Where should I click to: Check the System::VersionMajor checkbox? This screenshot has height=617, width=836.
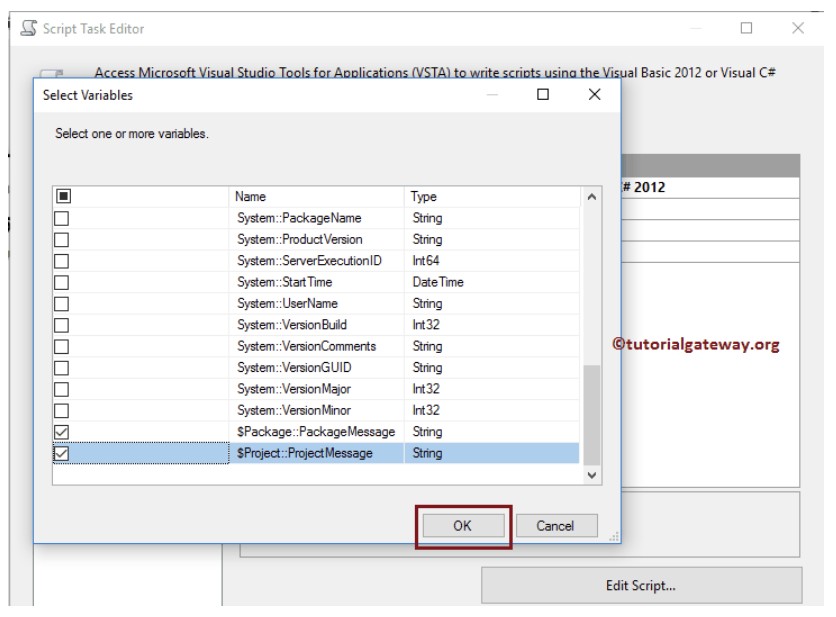(61, 389)
